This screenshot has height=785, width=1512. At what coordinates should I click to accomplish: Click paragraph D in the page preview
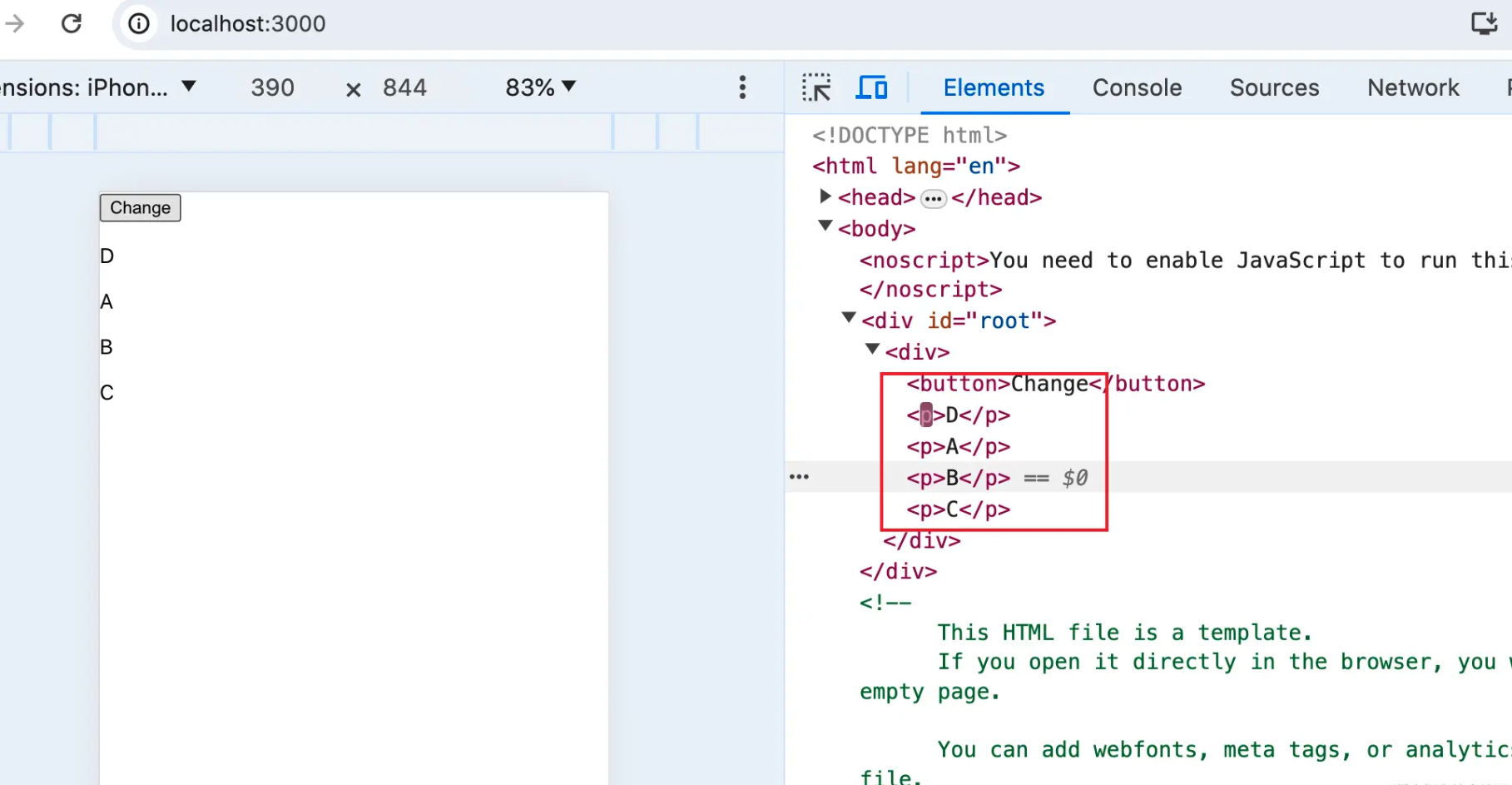pyautogui.click(x=107, y=256)
